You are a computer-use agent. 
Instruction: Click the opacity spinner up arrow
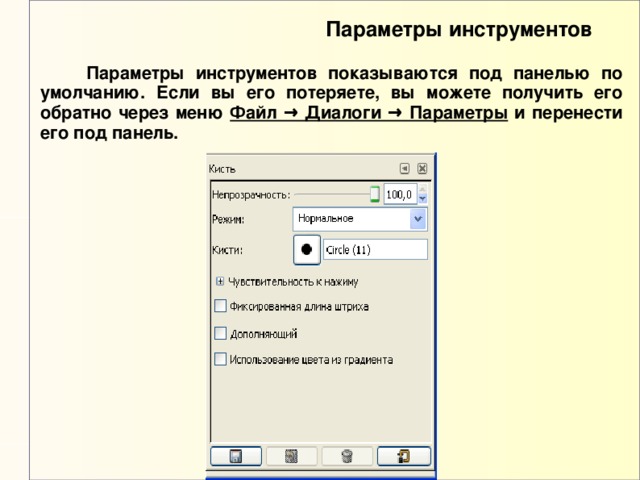pyautogui.click(x=422, y=189)
